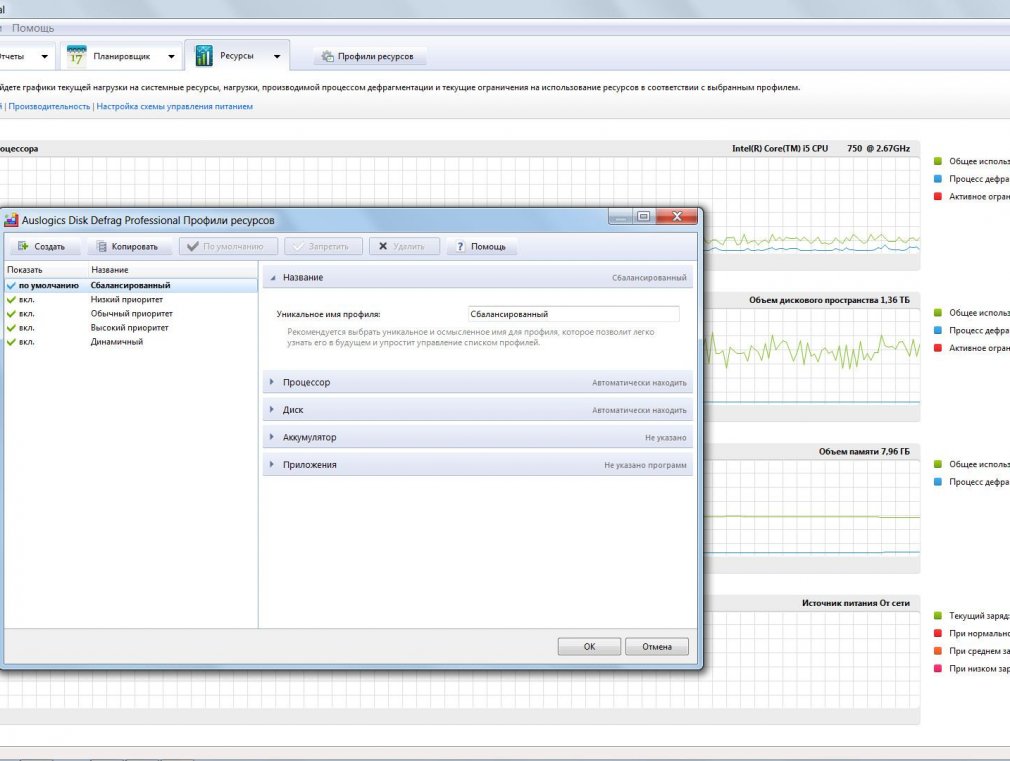Expand the Диск section
The width and height of the screenshot is (1010, 761).
pos(272,410)
